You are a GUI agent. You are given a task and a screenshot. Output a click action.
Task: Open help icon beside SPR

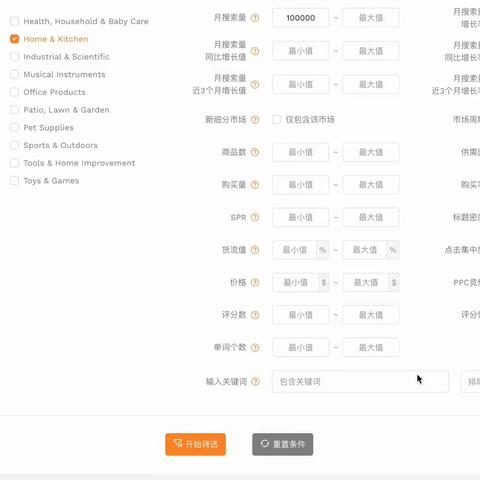click(255, 217)
